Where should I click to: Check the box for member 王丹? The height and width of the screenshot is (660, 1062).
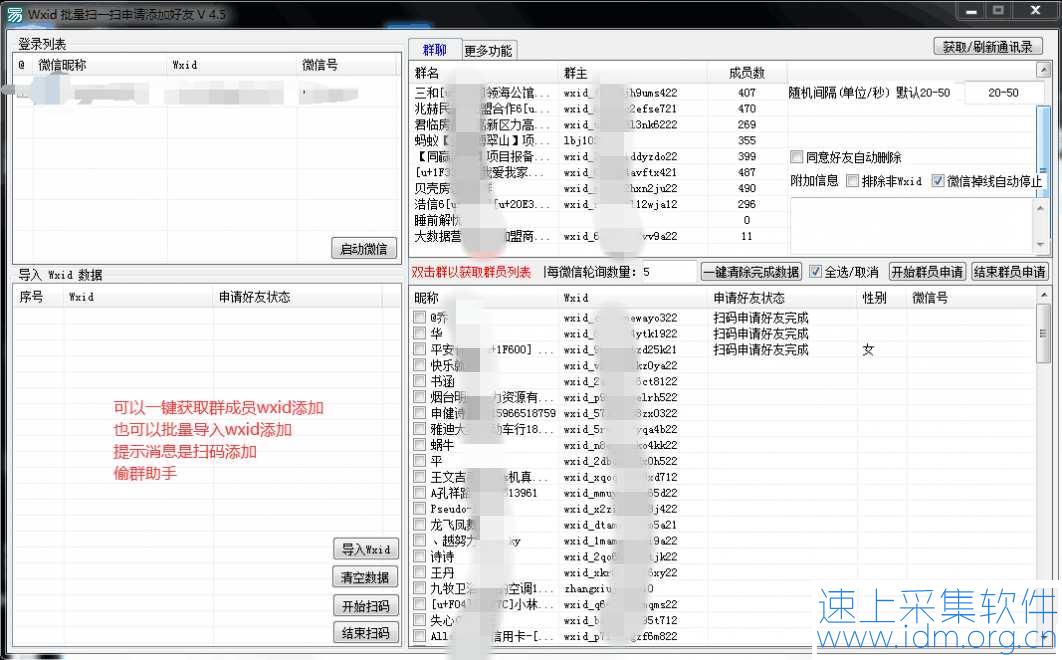tap(420, 573)
